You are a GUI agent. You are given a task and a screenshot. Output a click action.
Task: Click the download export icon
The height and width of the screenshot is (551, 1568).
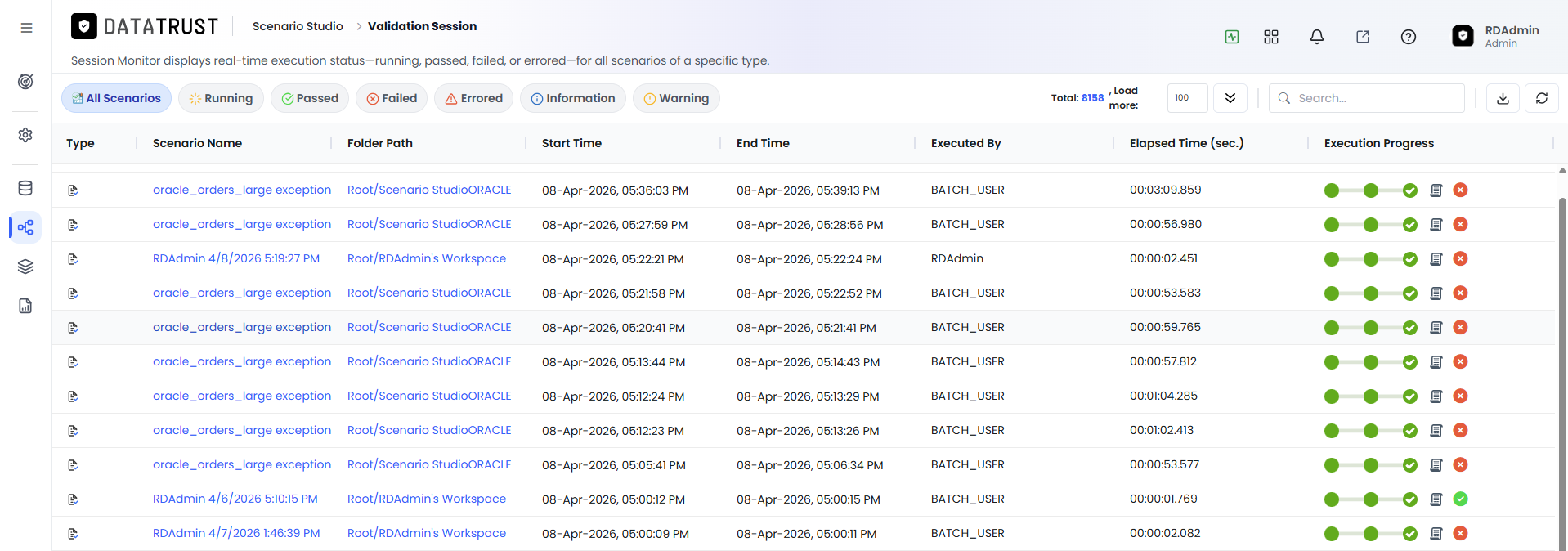pos(1503,98)
